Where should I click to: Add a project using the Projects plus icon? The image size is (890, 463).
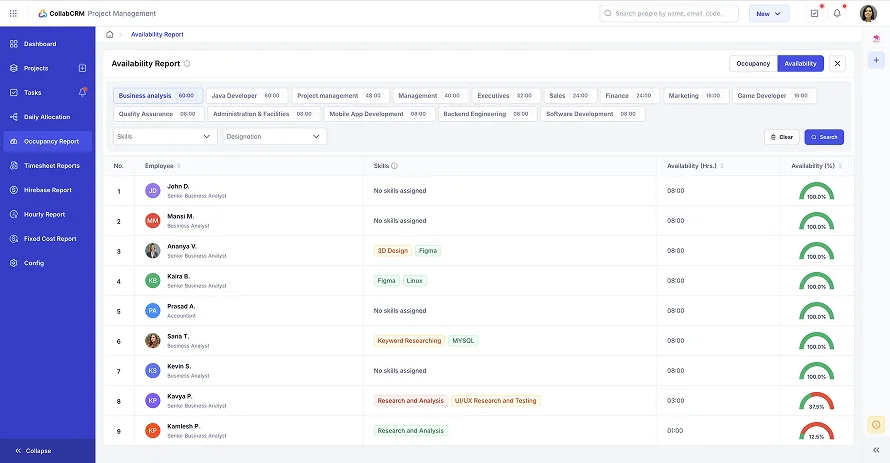pos(82,68)
